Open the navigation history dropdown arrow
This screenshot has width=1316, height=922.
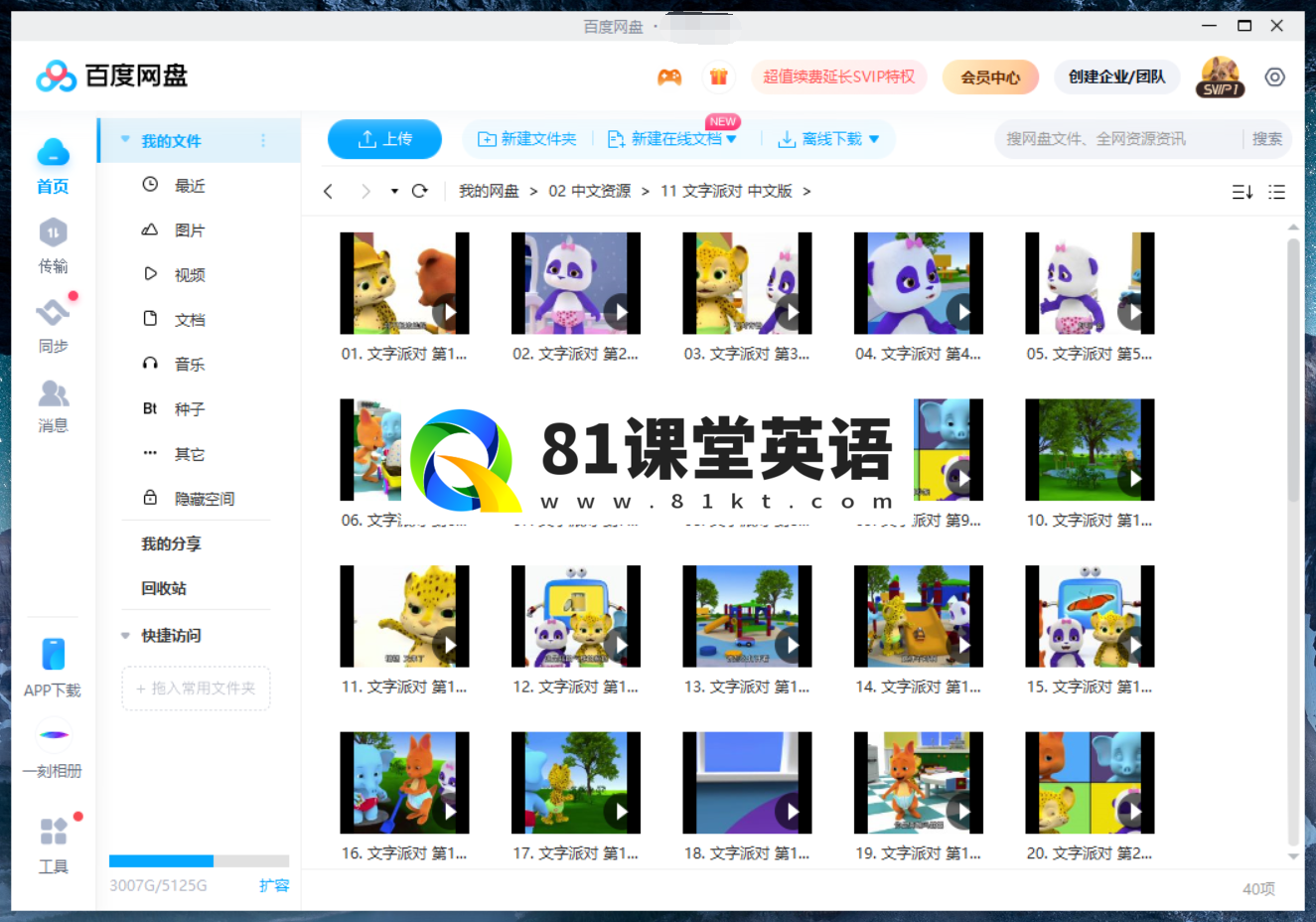coord(394,191)
